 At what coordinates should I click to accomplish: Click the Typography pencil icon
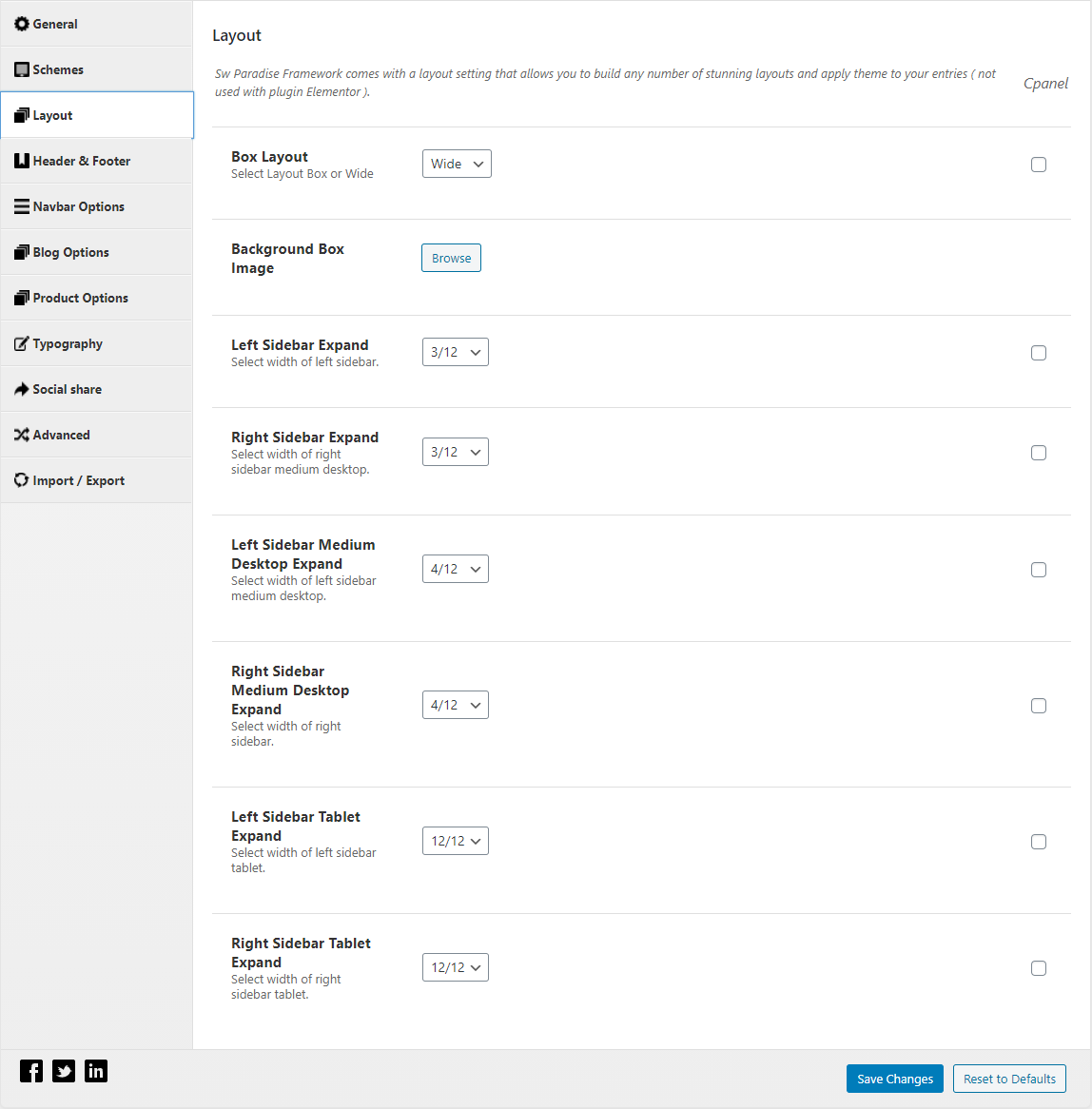22,343
